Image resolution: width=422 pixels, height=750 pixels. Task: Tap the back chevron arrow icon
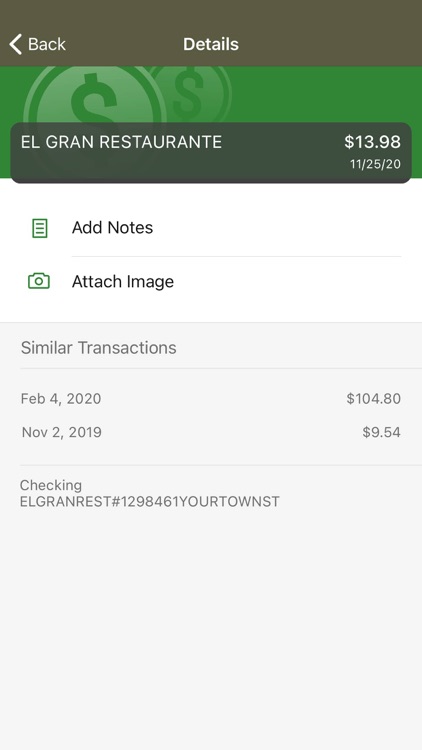(15, 44)
